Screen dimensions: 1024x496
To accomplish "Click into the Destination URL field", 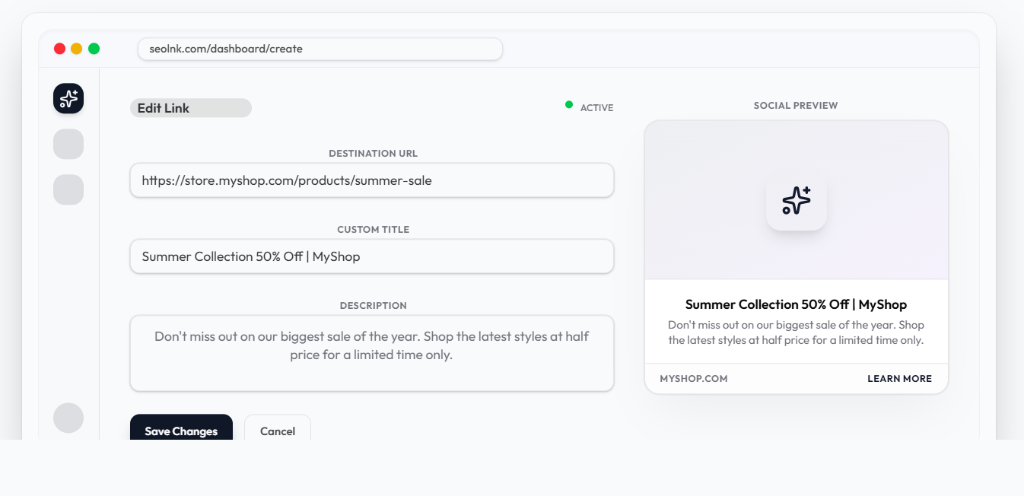I will [x=371, y=181].
